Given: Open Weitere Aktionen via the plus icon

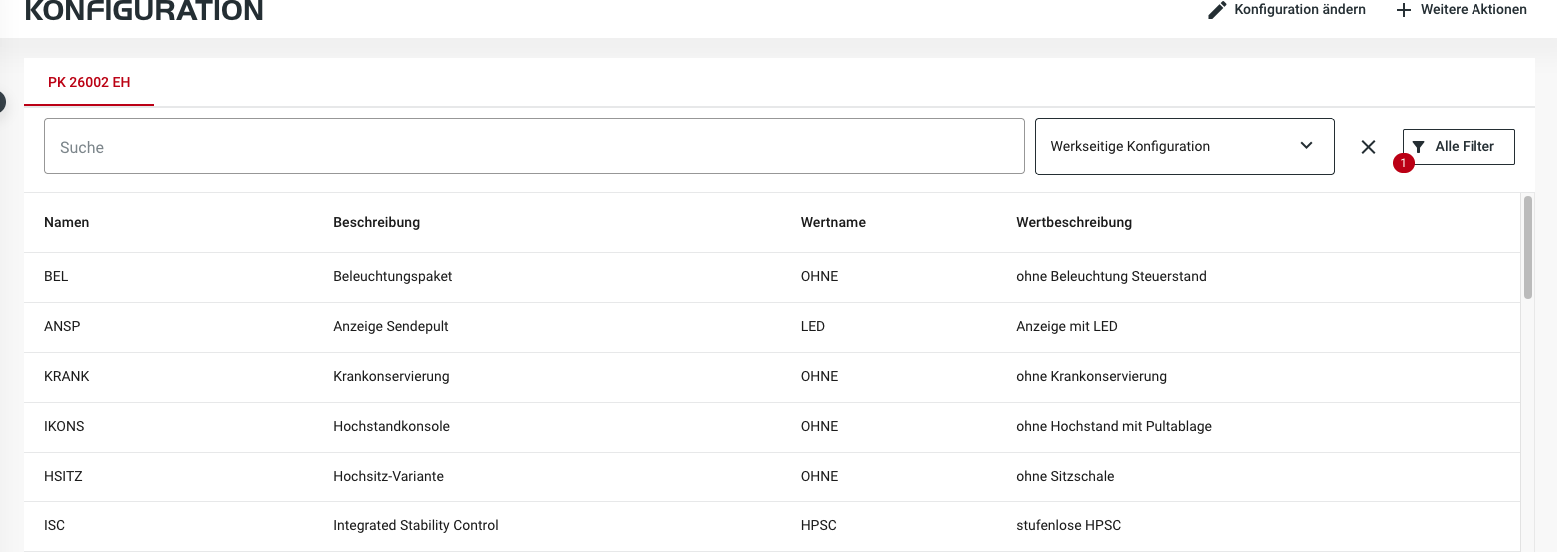Looking at the screenshot, I should [x=1403, y=10].
